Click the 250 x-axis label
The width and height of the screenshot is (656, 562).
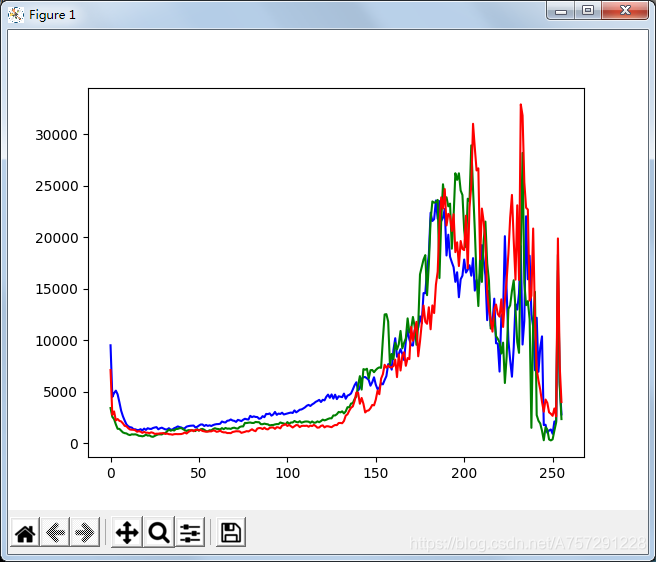point(552,473)
